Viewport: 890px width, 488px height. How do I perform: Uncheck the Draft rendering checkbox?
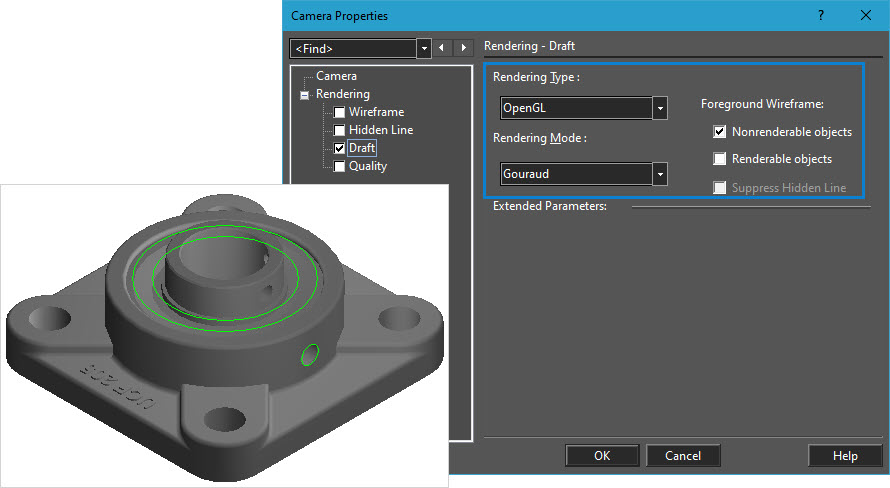coord(340,149)
